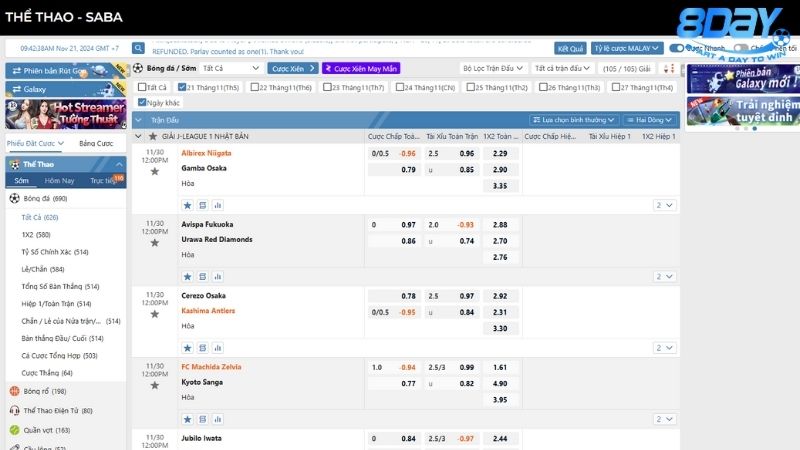Viewport: 800px width, 450px height.
Task: Check the Tất Cả date checkbox
Action: 142,87
